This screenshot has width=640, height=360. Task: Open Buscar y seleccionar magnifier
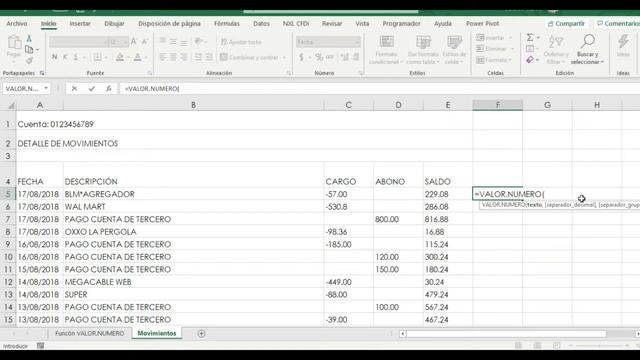coord(587,41)
